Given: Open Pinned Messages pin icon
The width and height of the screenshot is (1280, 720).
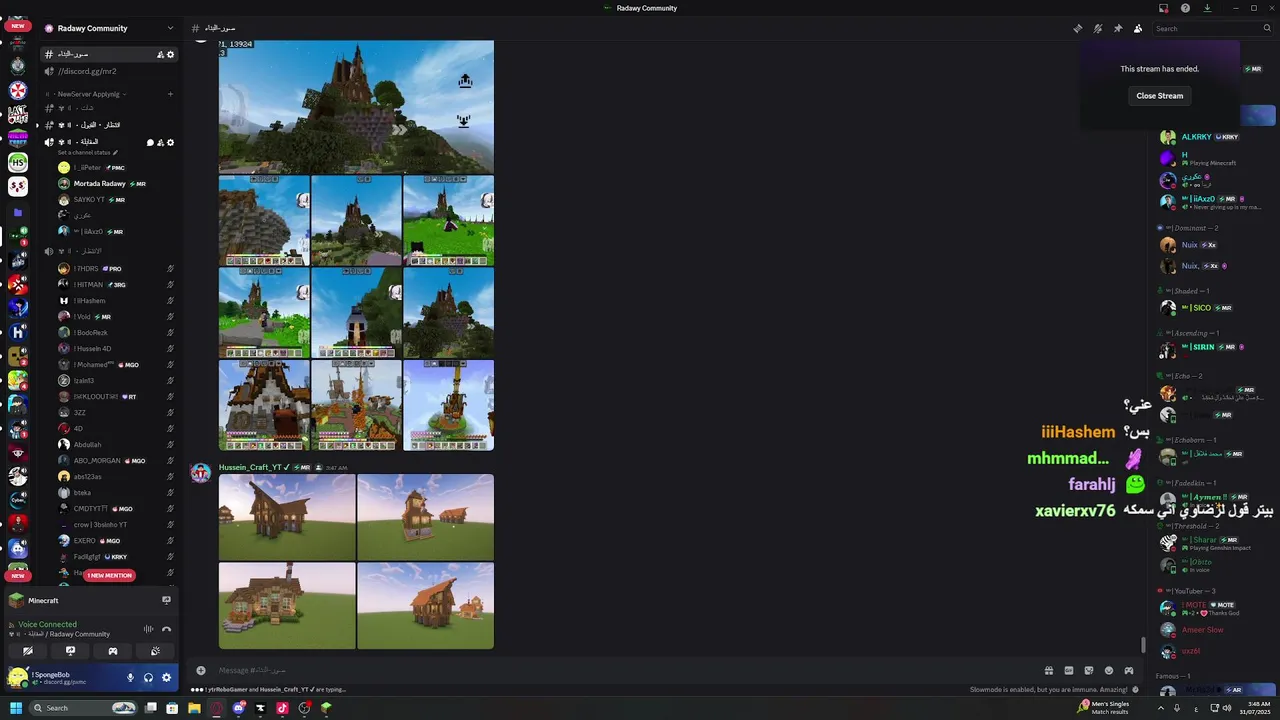Looking at the screenshot, I should tap(1118, 28).
